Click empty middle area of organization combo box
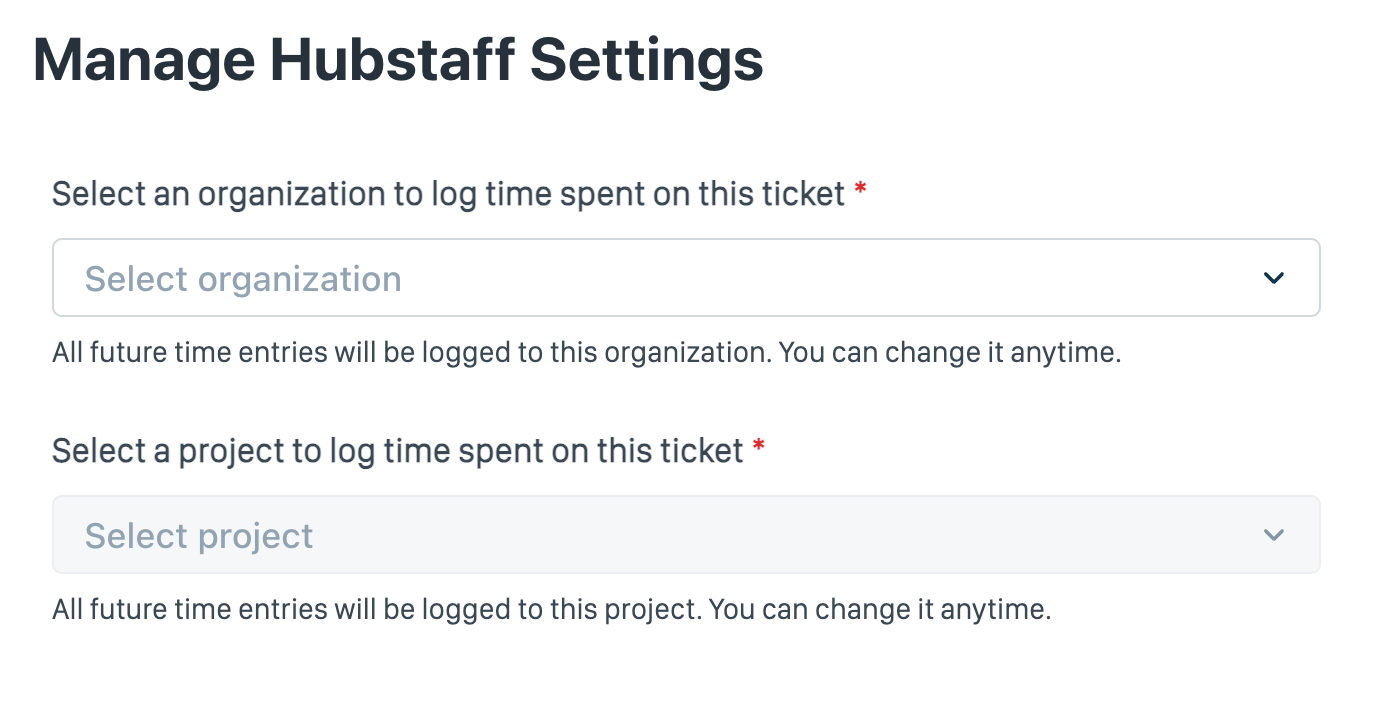 [800, 278]
